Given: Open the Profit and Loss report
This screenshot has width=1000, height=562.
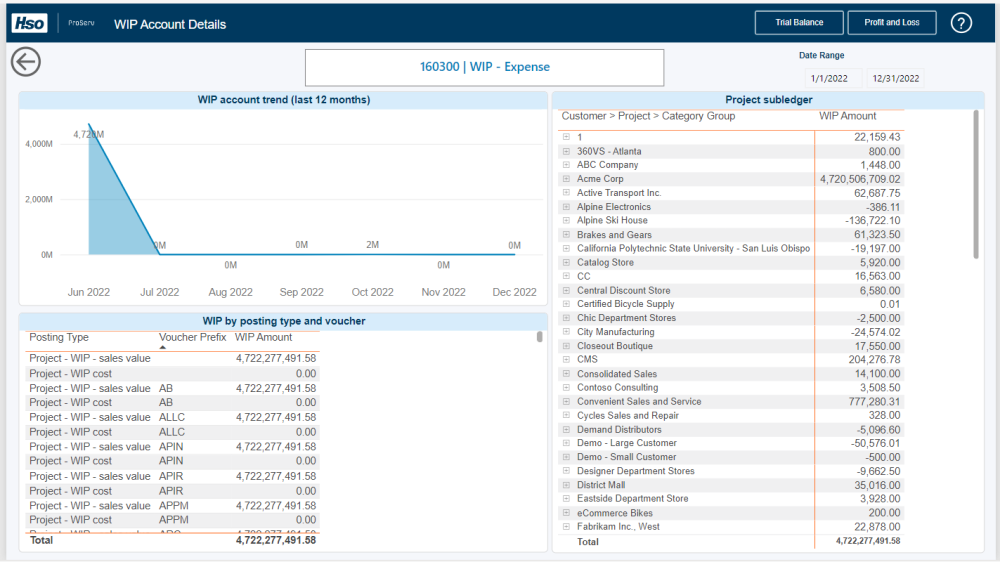Looking at the screenshot, I should pyautogui.click(x=891, y=23).
